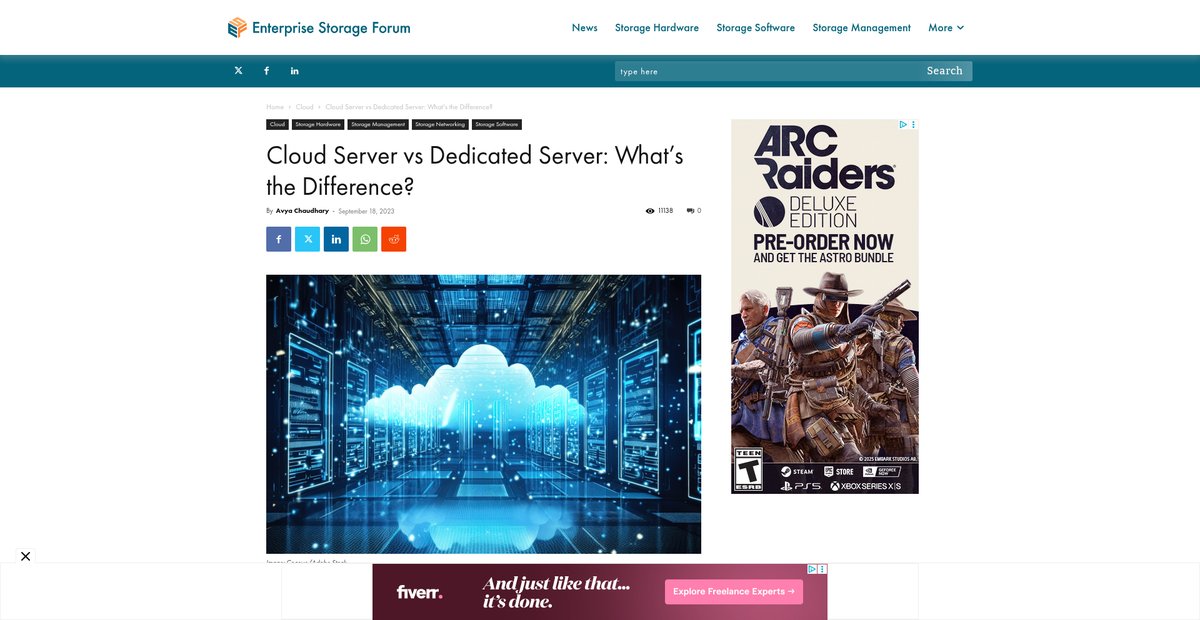Focus the 'type here' search field

point(767,71)
